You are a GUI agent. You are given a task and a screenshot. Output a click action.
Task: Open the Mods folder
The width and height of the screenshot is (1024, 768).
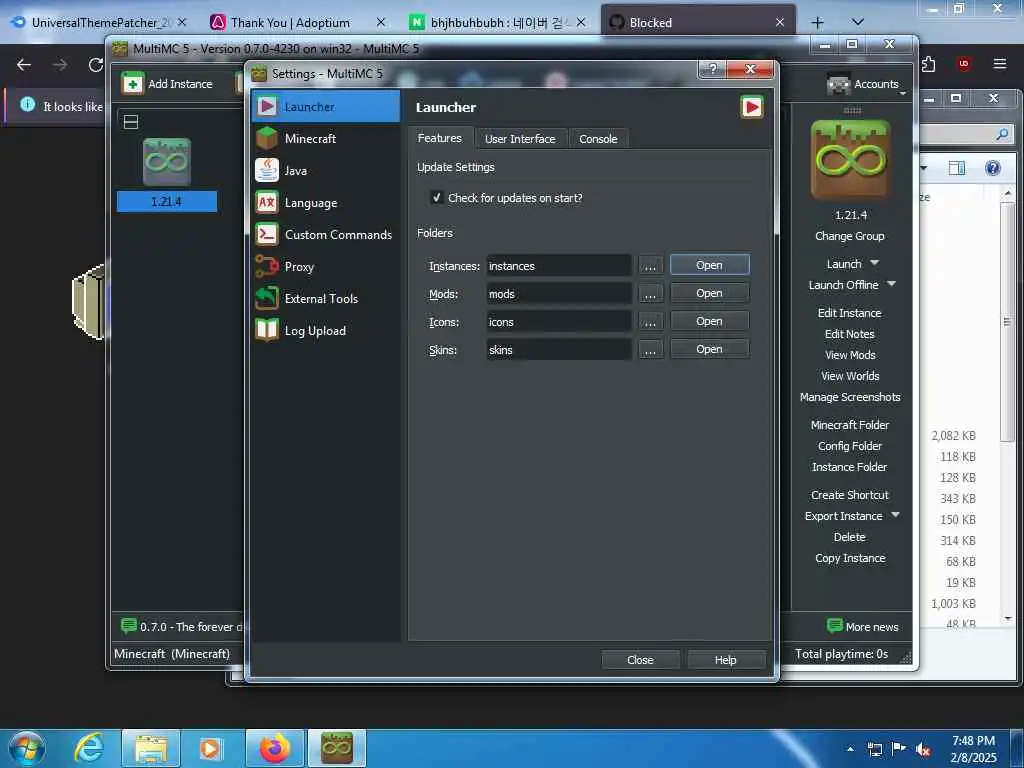[x=709, y=293]
